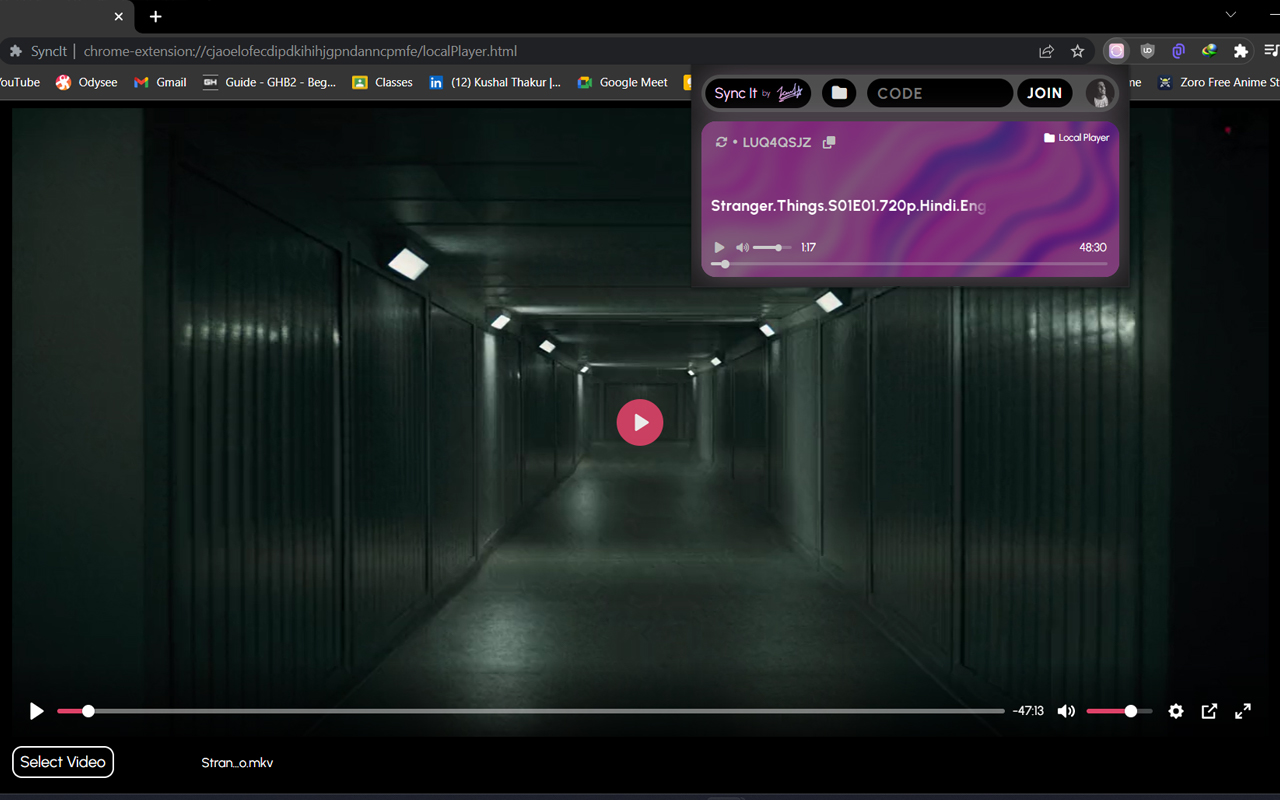
Task: Click the JOIN button
Action: pyautogui.click(x=1045, y=93)
